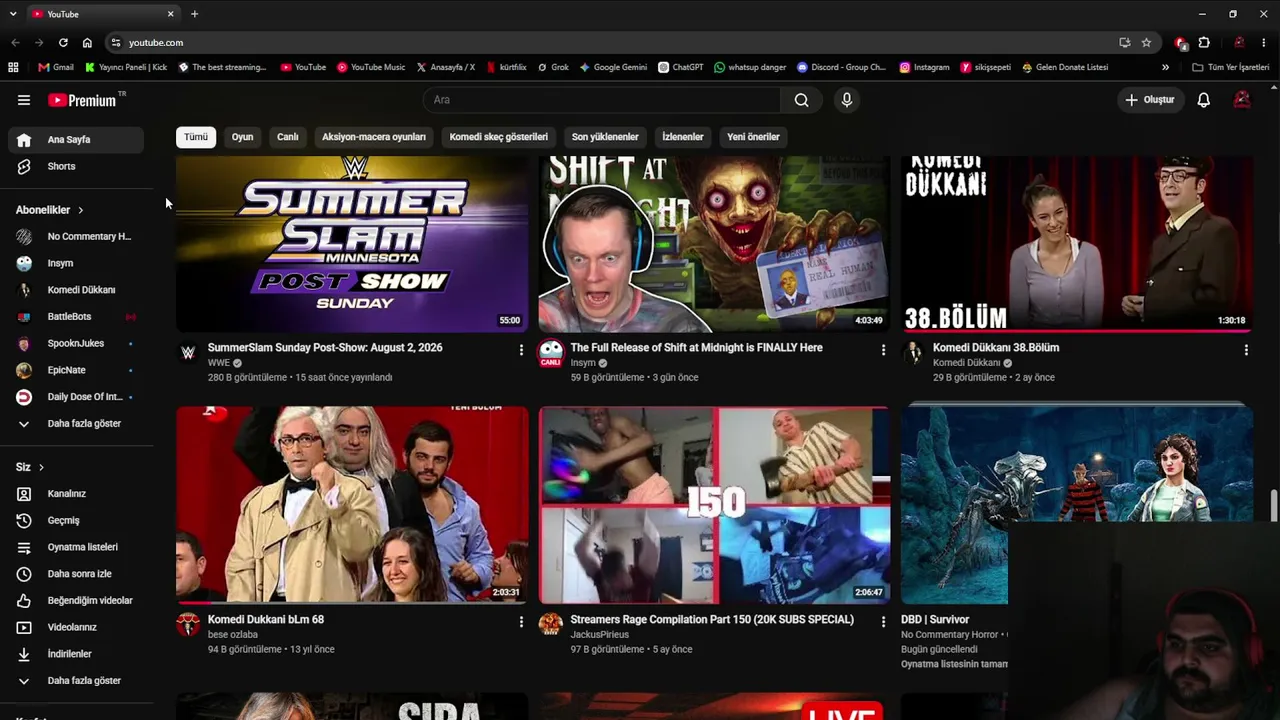Click the browser home button
The width and height of the screenshot is (1280, 720).
[87, 43]
